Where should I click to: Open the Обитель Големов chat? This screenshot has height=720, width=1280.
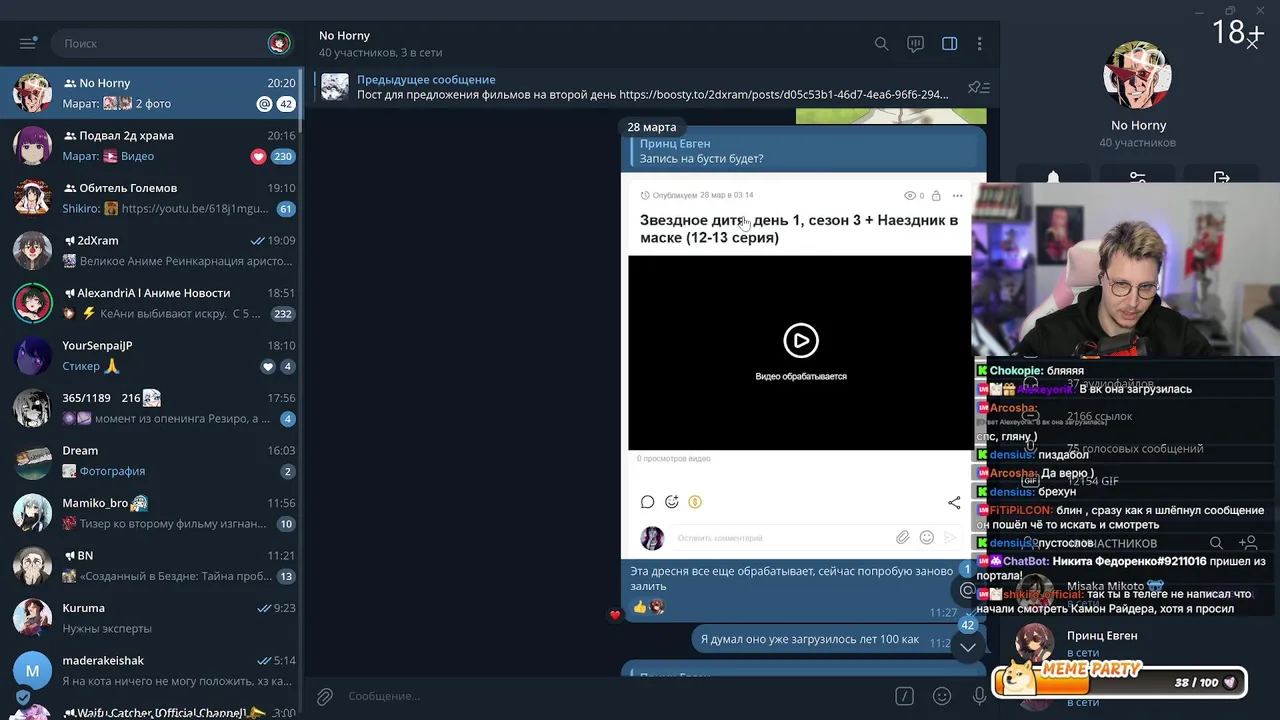[151, 198]
